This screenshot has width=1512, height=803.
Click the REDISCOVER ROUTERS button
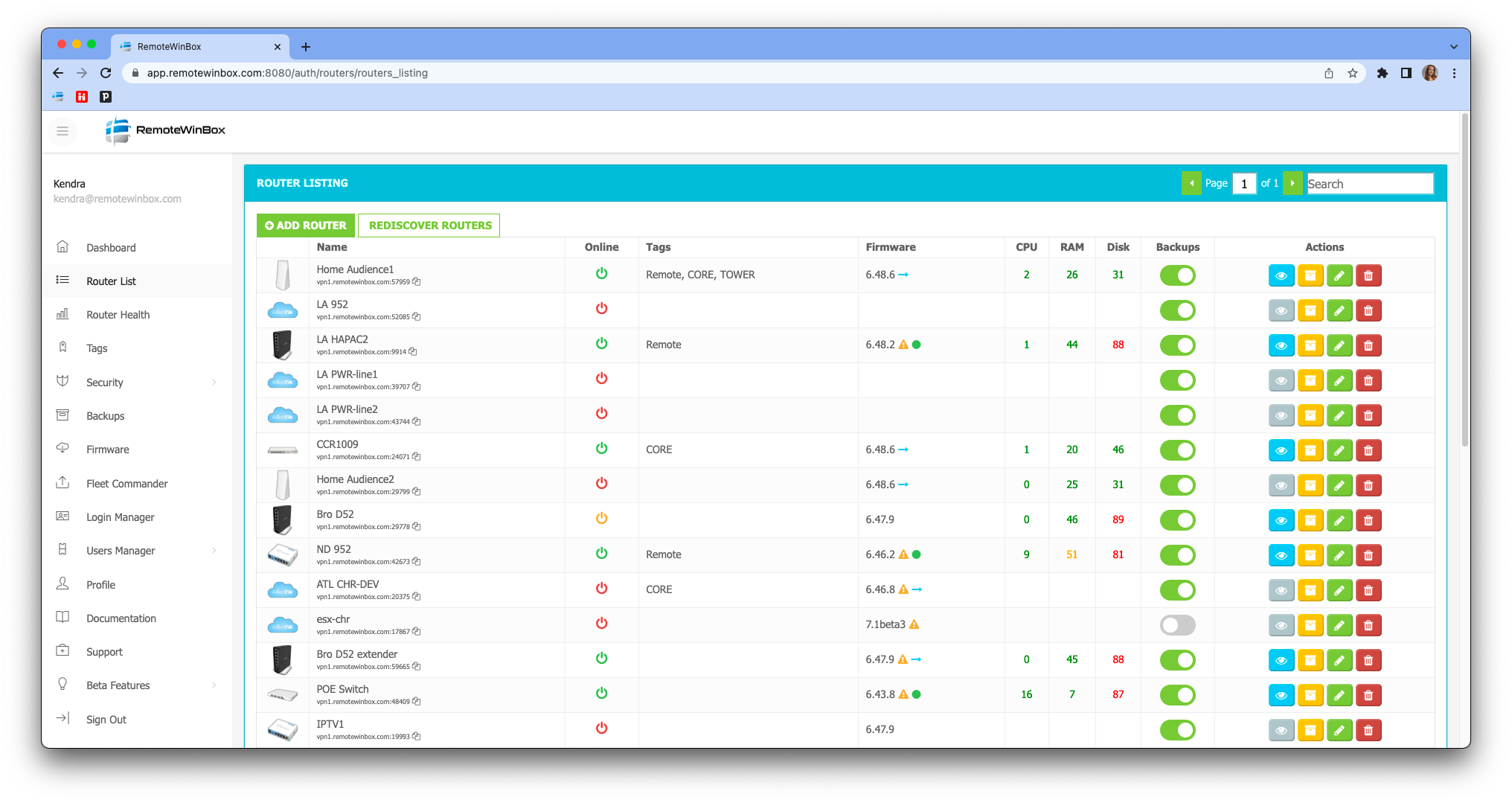pyautogui.click(x=429, y=225)
